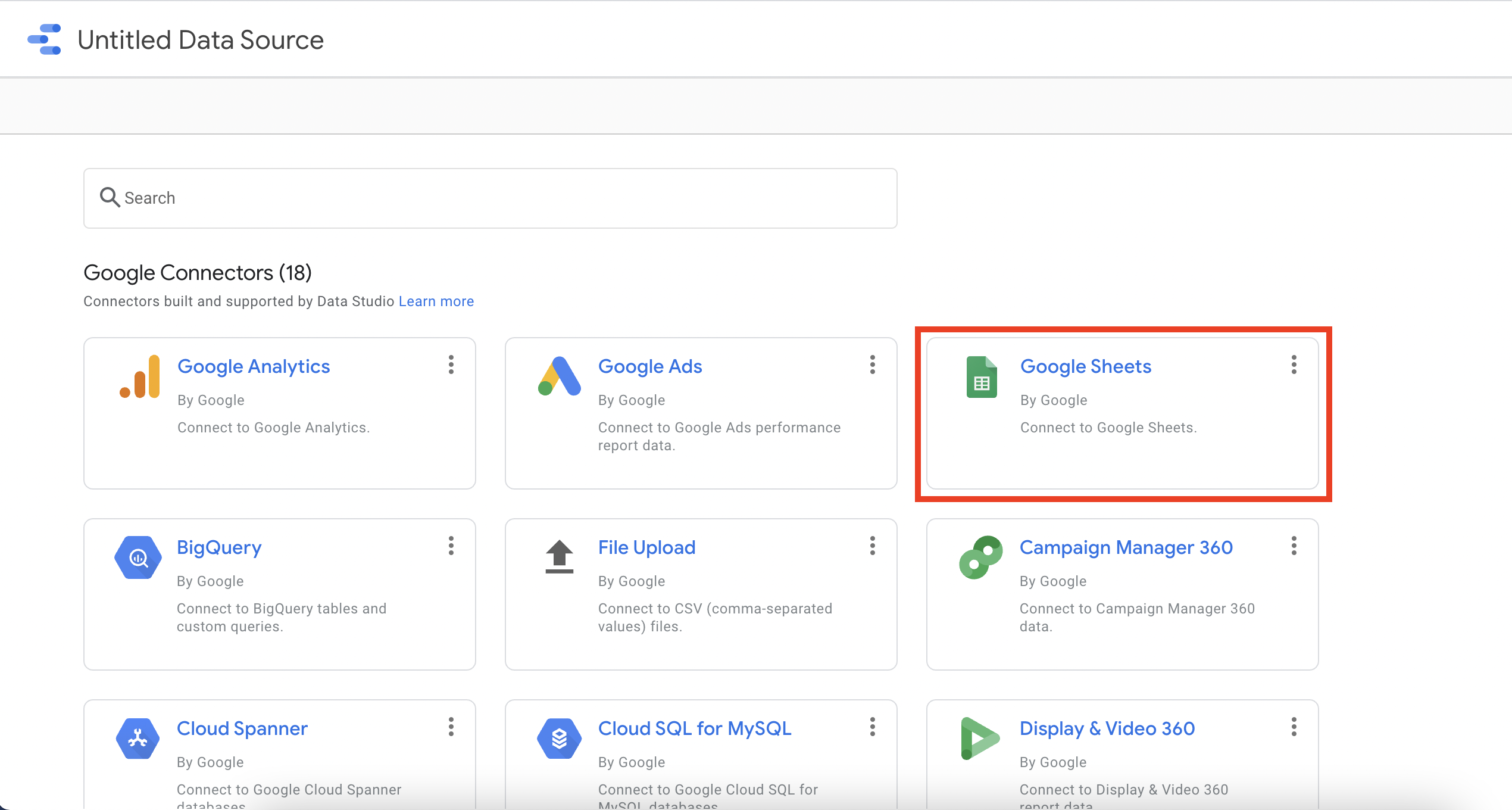Open Google Analytics options menu

click(451, 365)
